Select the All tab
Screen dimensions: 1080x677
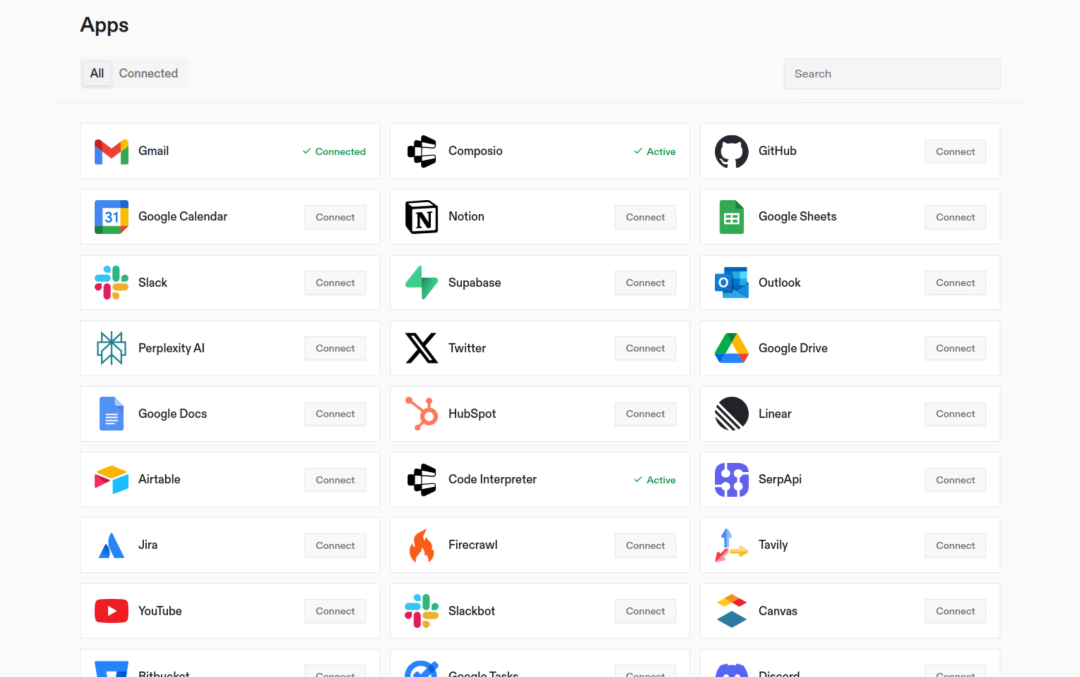tap(97, 74)
